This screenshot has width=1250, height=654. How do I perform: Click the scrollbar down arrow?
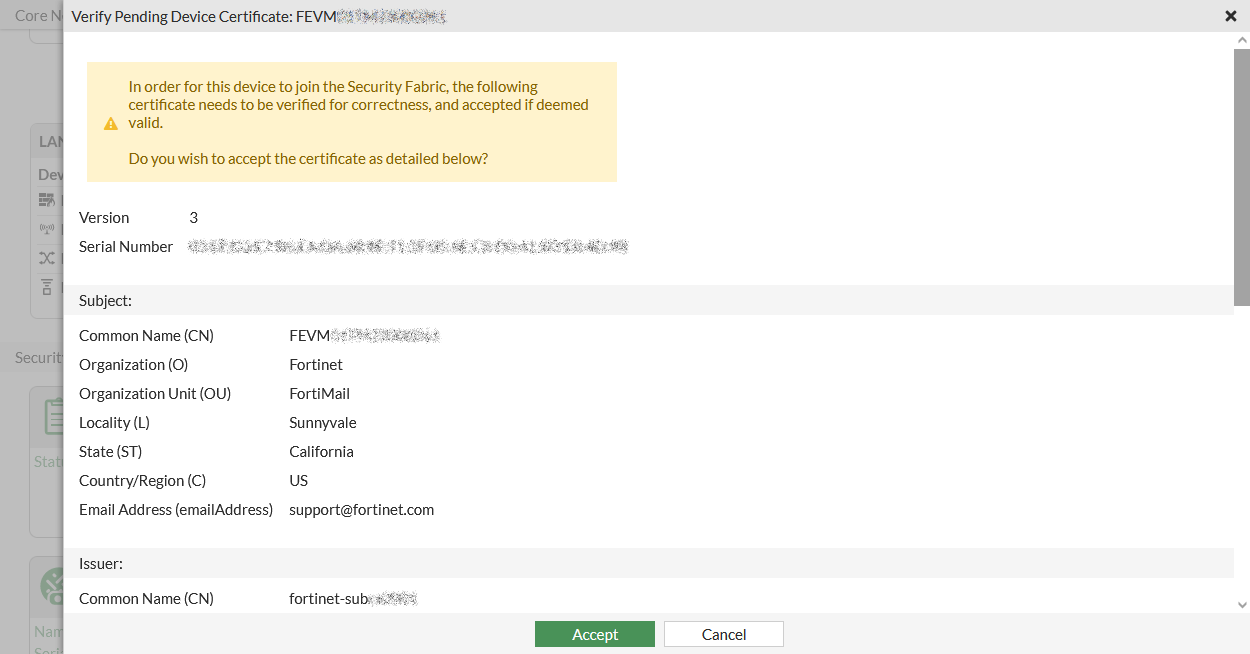pos(1242,605)
